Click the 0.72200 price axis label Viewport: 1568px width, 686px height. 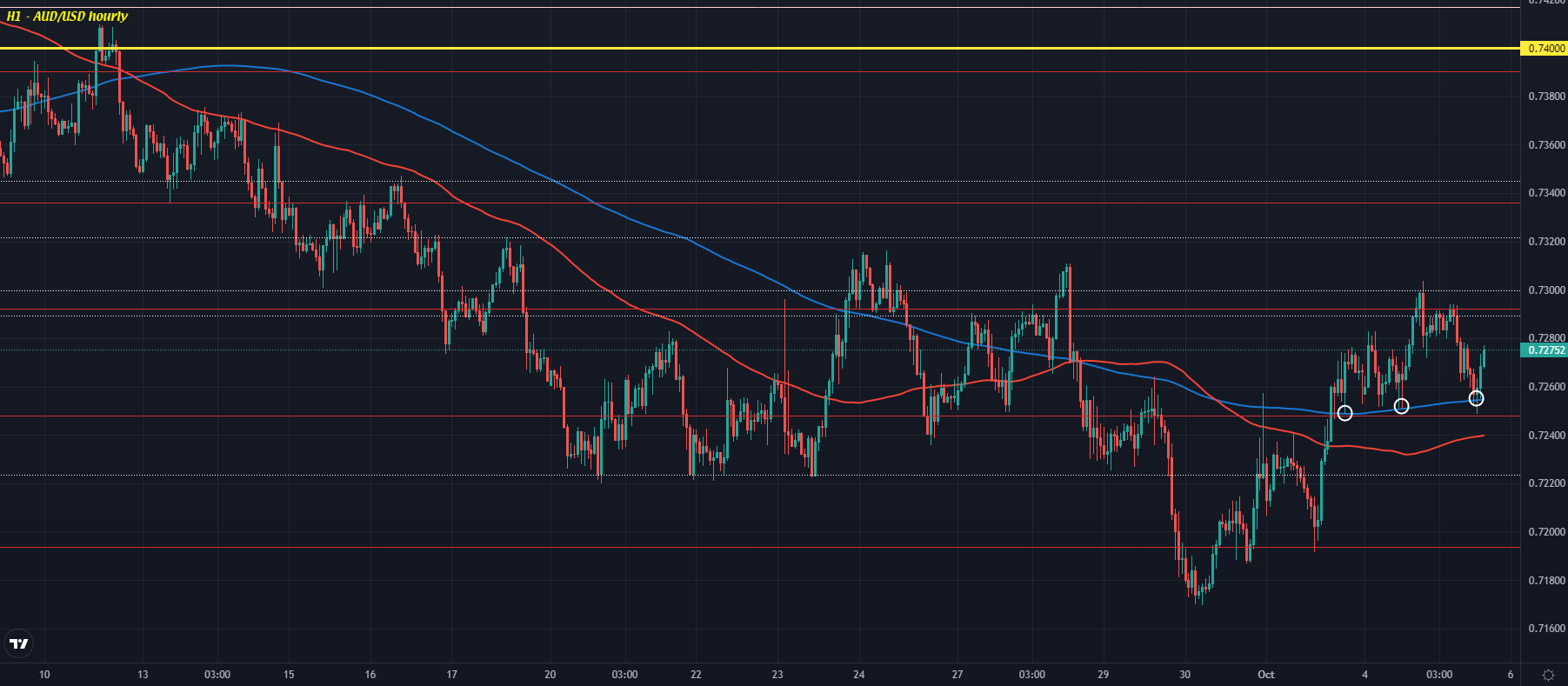pos(1546,483)
